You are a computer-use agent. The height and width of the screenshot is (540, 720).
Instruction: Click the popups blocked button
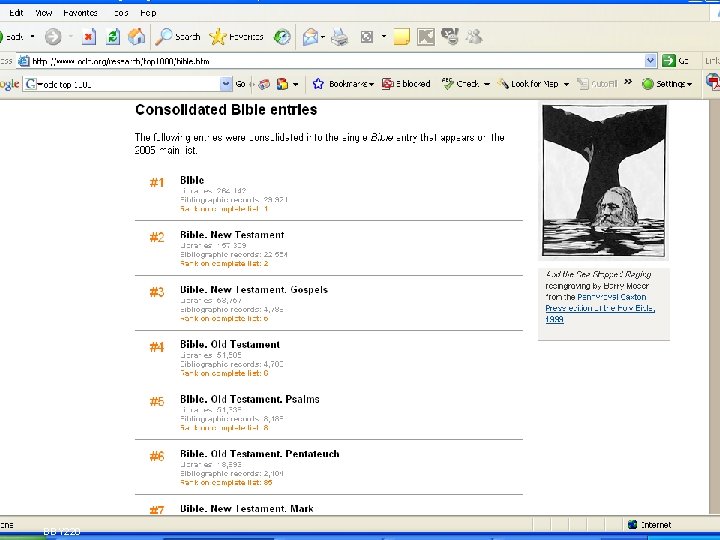406,84
